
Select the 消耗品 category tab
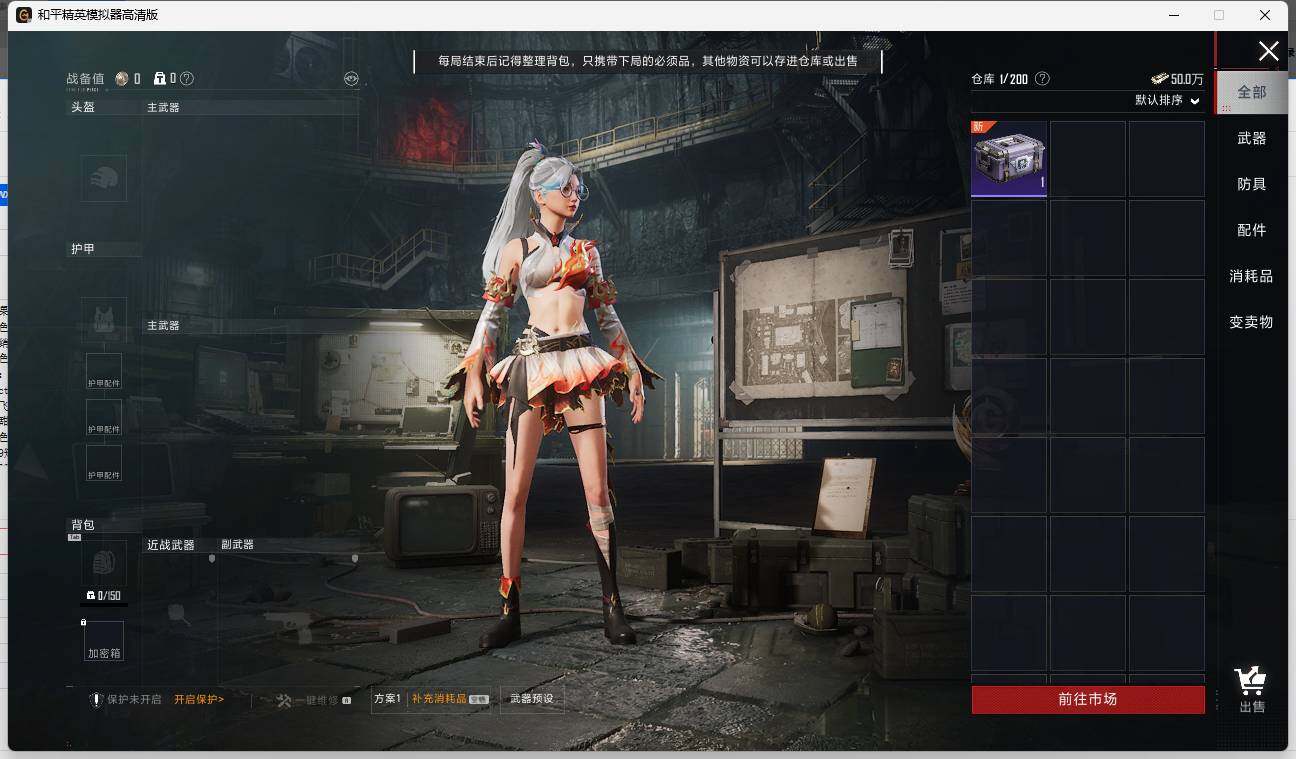click(1252, 276)
